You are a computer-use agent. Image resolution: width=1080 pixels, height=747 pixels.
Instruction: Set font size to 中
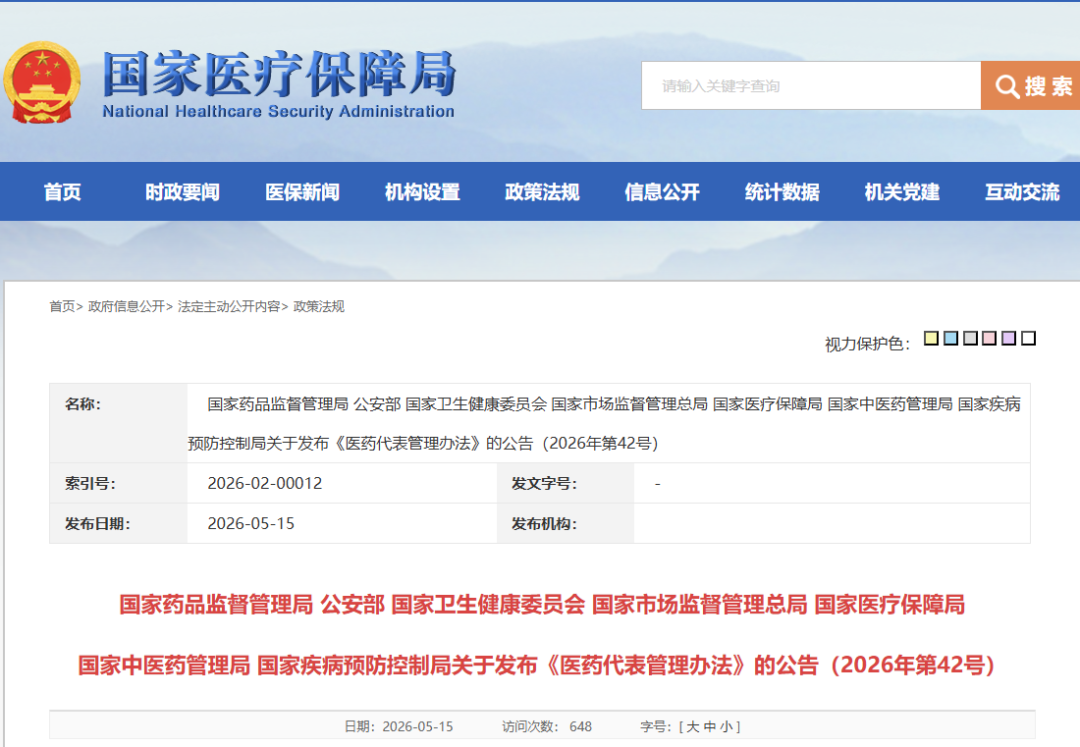pyautogui.click(x=709, y=726)
